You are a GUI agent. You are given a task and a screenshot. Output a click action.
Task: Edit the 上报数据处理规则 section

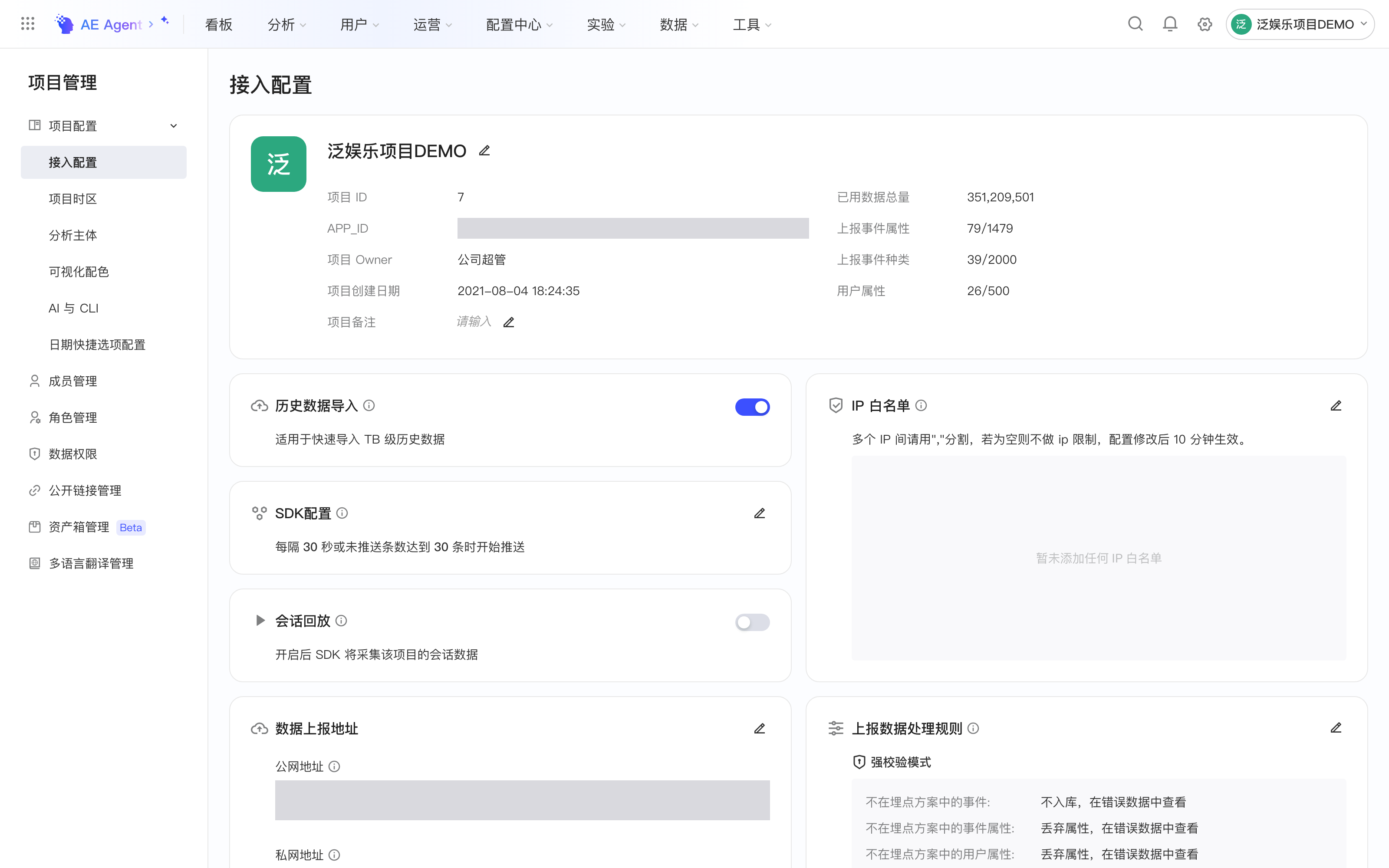[x=1336, y=728]
